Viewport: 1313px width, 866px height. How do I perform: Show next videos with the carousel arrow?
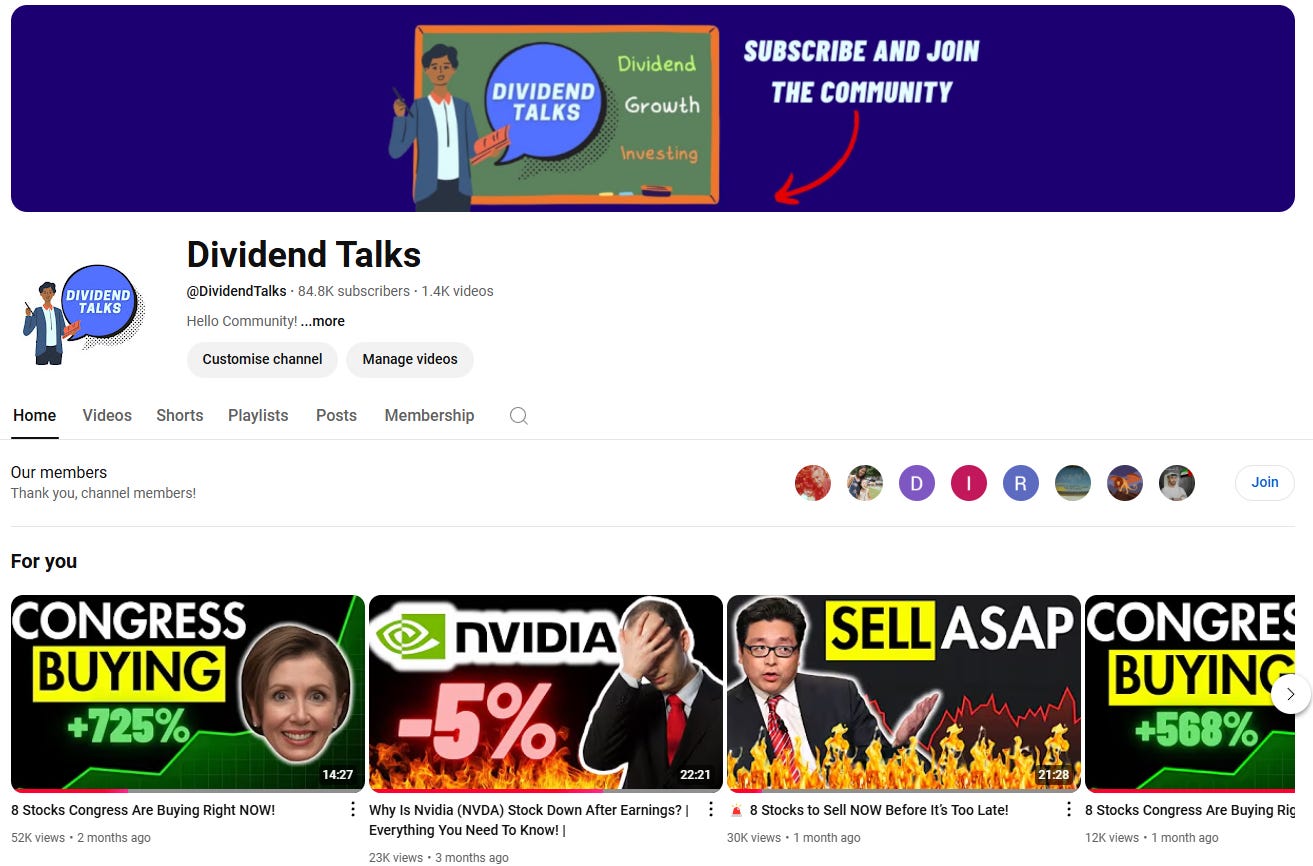(x=1290, y=693)
